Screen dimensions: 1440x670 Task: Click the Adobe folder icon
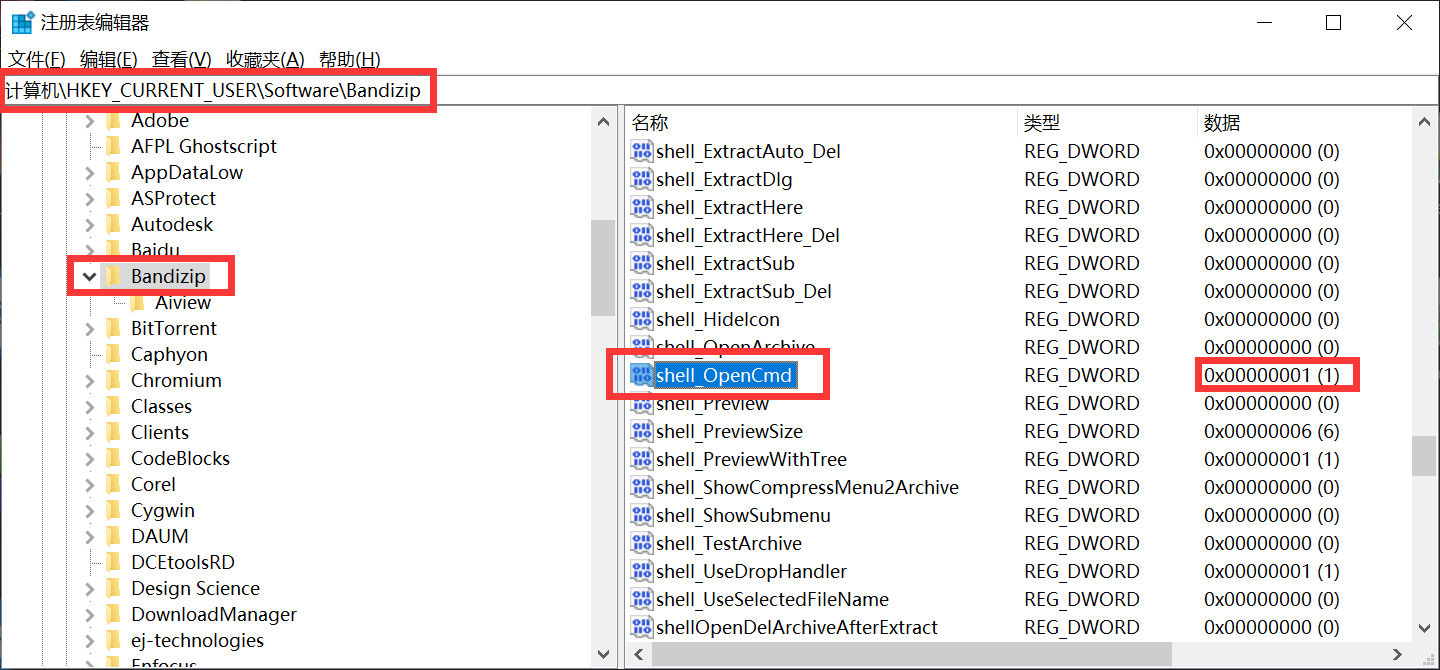[x=114, y=121]
